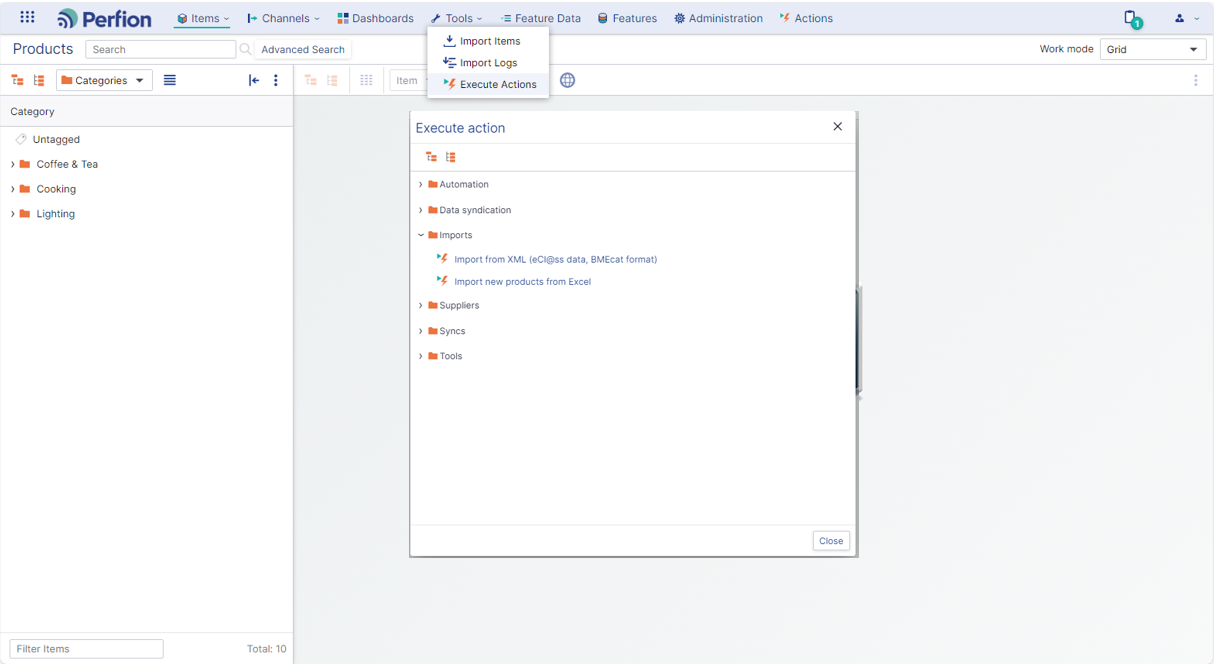Open the Categories dropdown
The height and width of the screenshot is (664, 1214).
pyautogui.click(x=104, y=80)
